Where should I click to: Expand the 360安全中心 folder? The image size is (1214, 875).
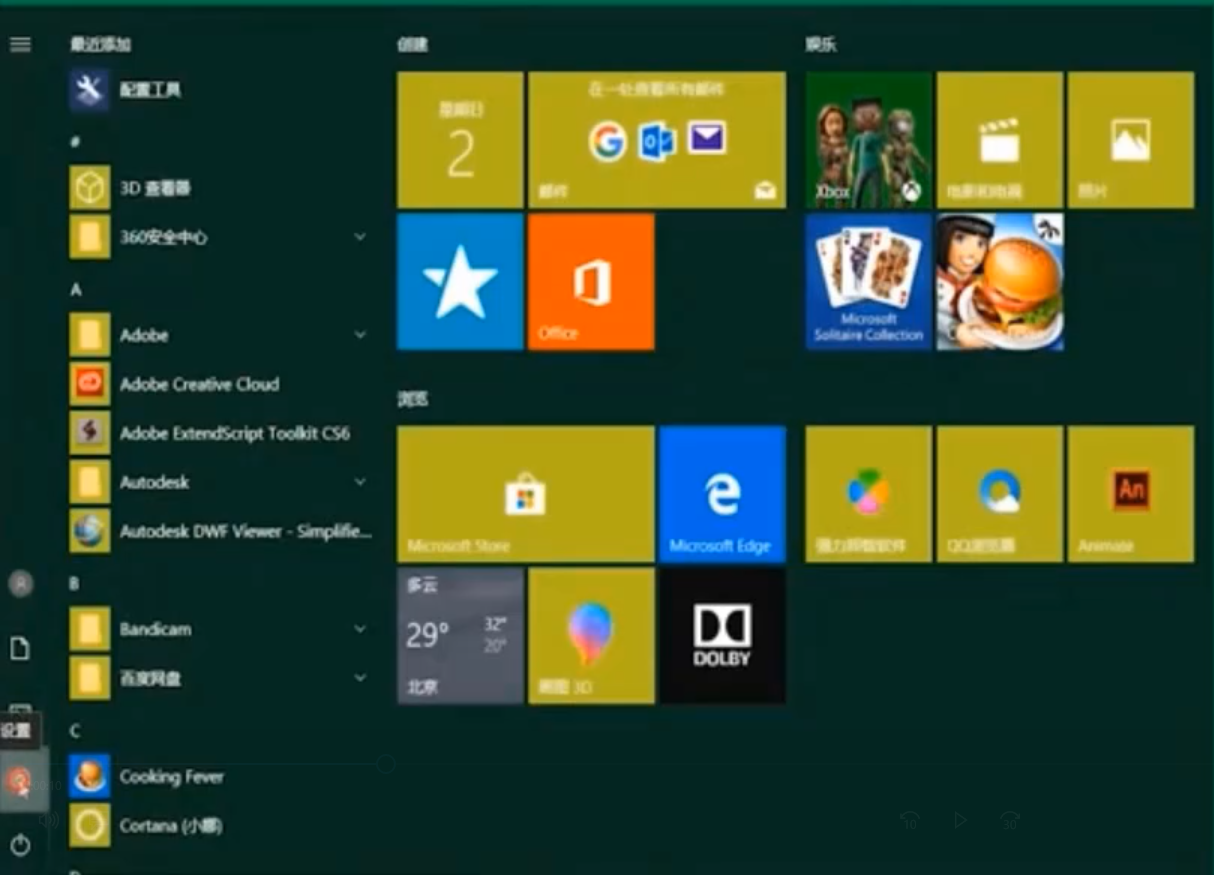[360, 237]
